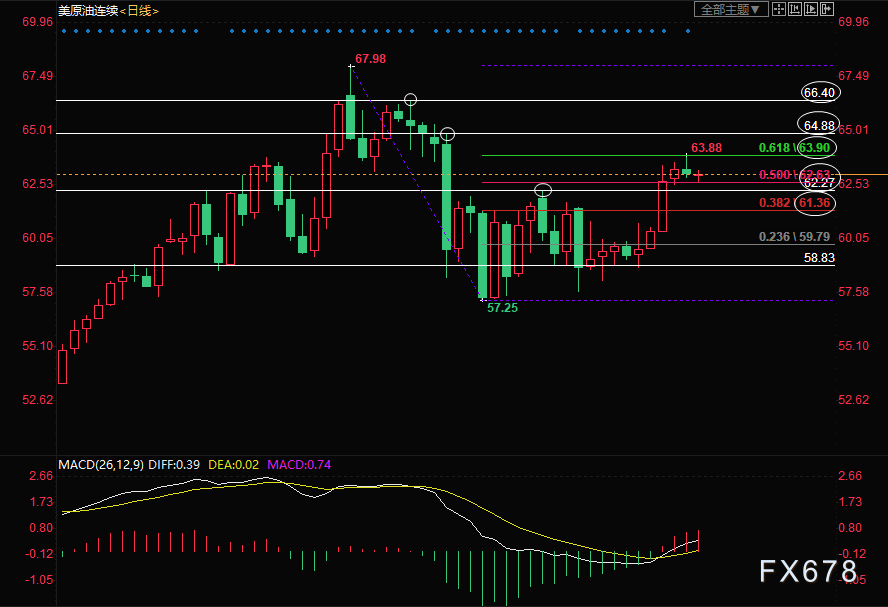Click the 58.83 support line label

coord(819,258)
